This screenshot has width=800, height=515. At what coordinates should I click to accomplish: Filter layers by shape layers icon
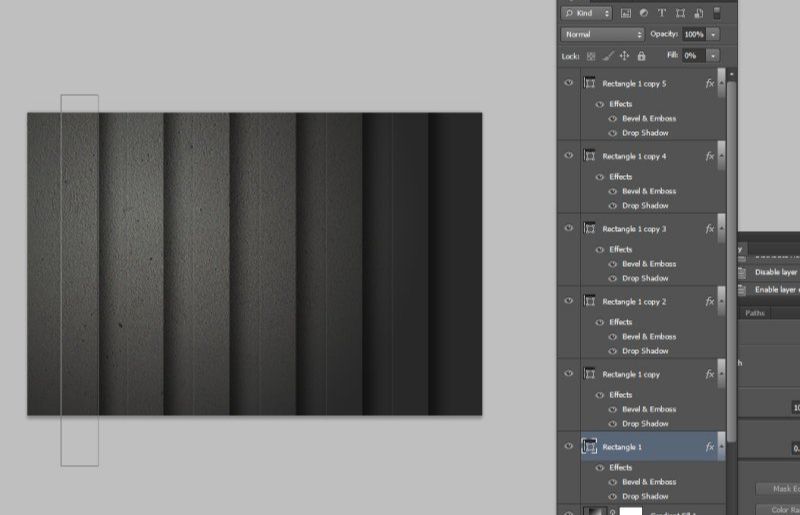680,14
